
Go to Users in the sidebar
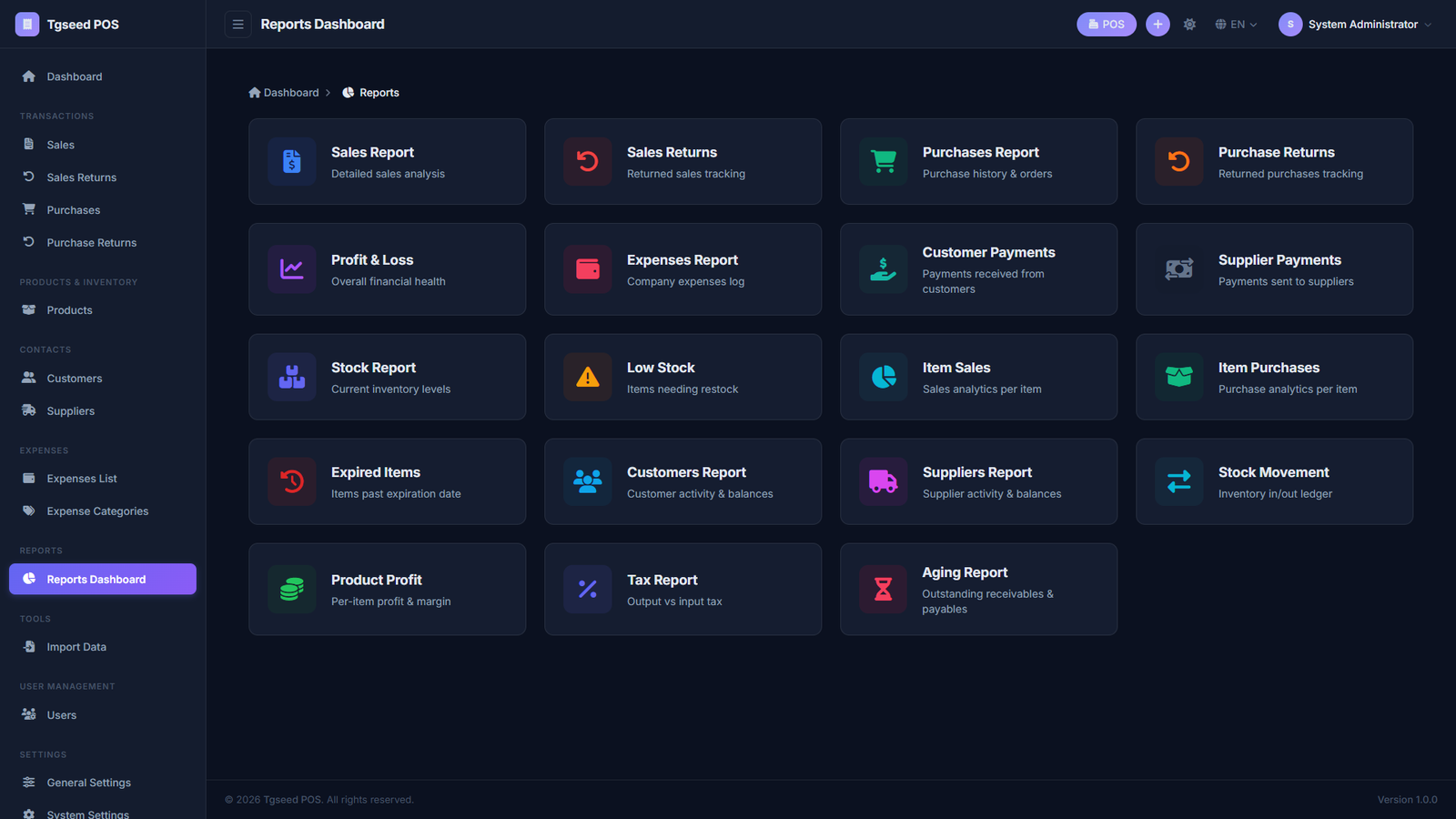[x=103, y=715]
